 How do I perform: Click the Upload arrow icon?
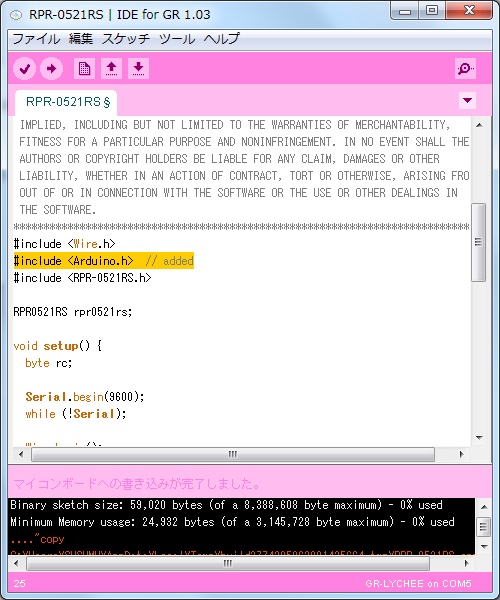(x=52, y=69)
